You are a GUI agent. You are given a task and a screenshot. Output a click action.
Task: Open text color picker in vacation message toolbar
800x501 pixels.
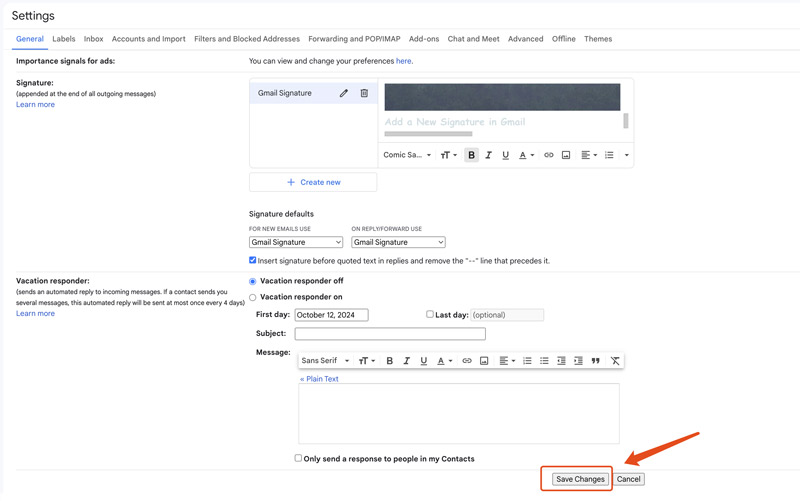(x=444, y=361)
